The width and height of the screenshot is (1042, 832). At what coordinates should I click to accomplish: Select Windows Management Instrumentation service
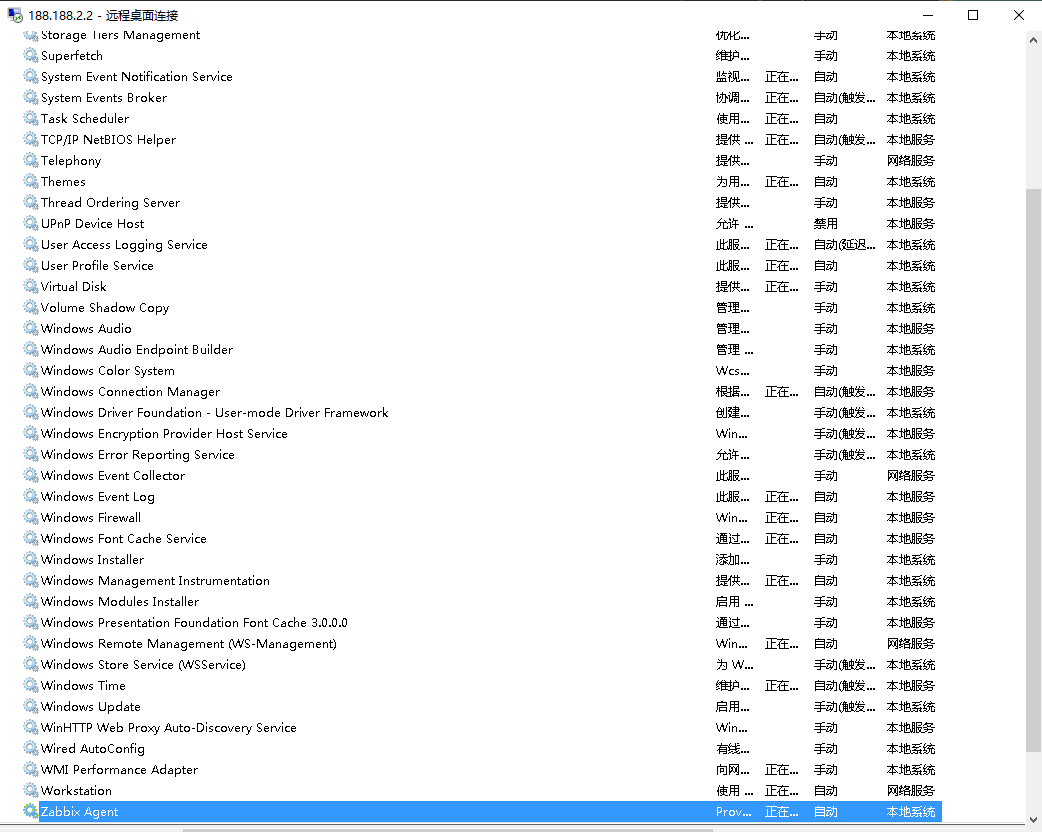click(156, 580)
